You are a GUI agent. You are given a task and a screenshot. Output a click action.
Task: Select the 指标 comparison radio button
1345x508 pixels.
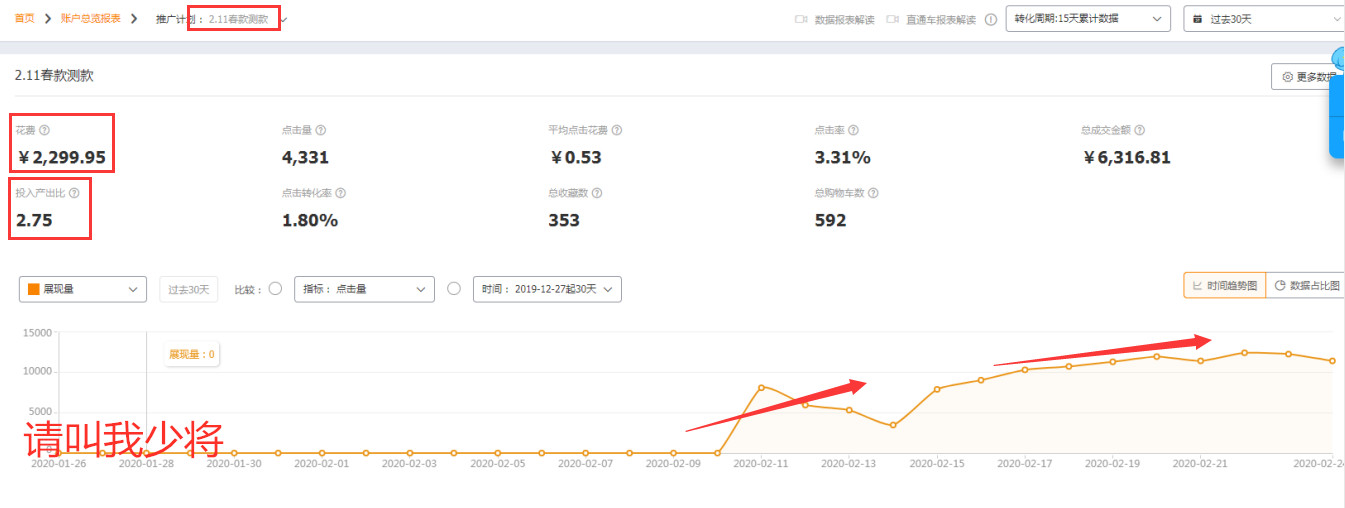pyautogui.click(x=276, y=289)
